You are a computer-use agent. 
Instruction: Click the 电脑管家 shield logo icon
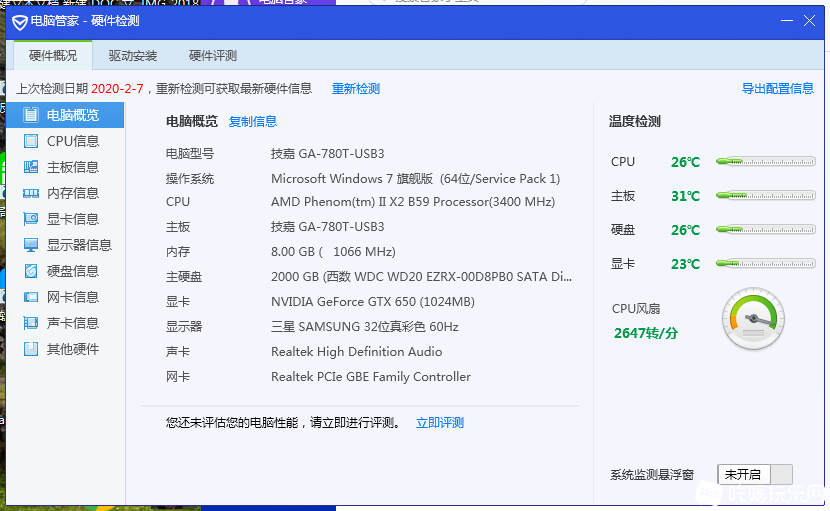(20, 22)
